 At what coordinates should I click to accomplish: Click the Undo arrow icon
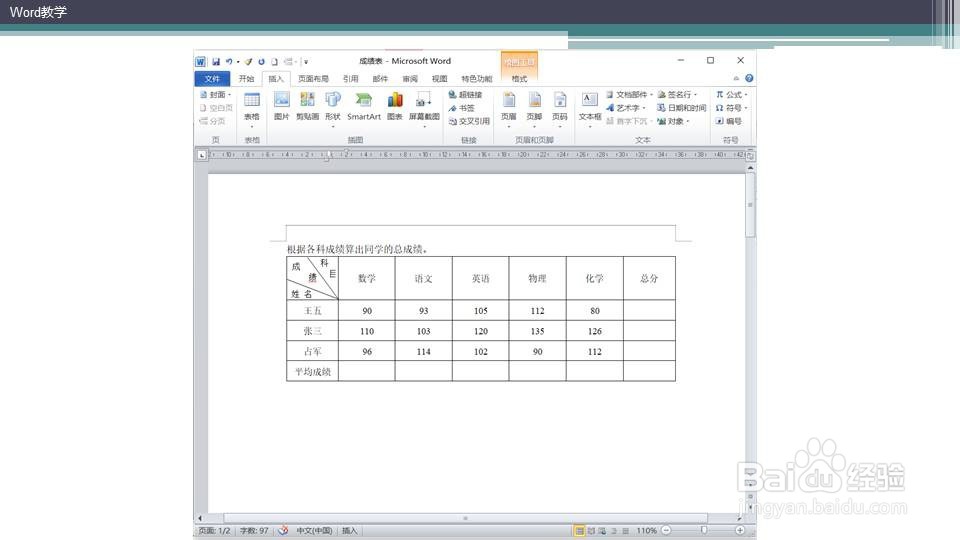[229, 62]
